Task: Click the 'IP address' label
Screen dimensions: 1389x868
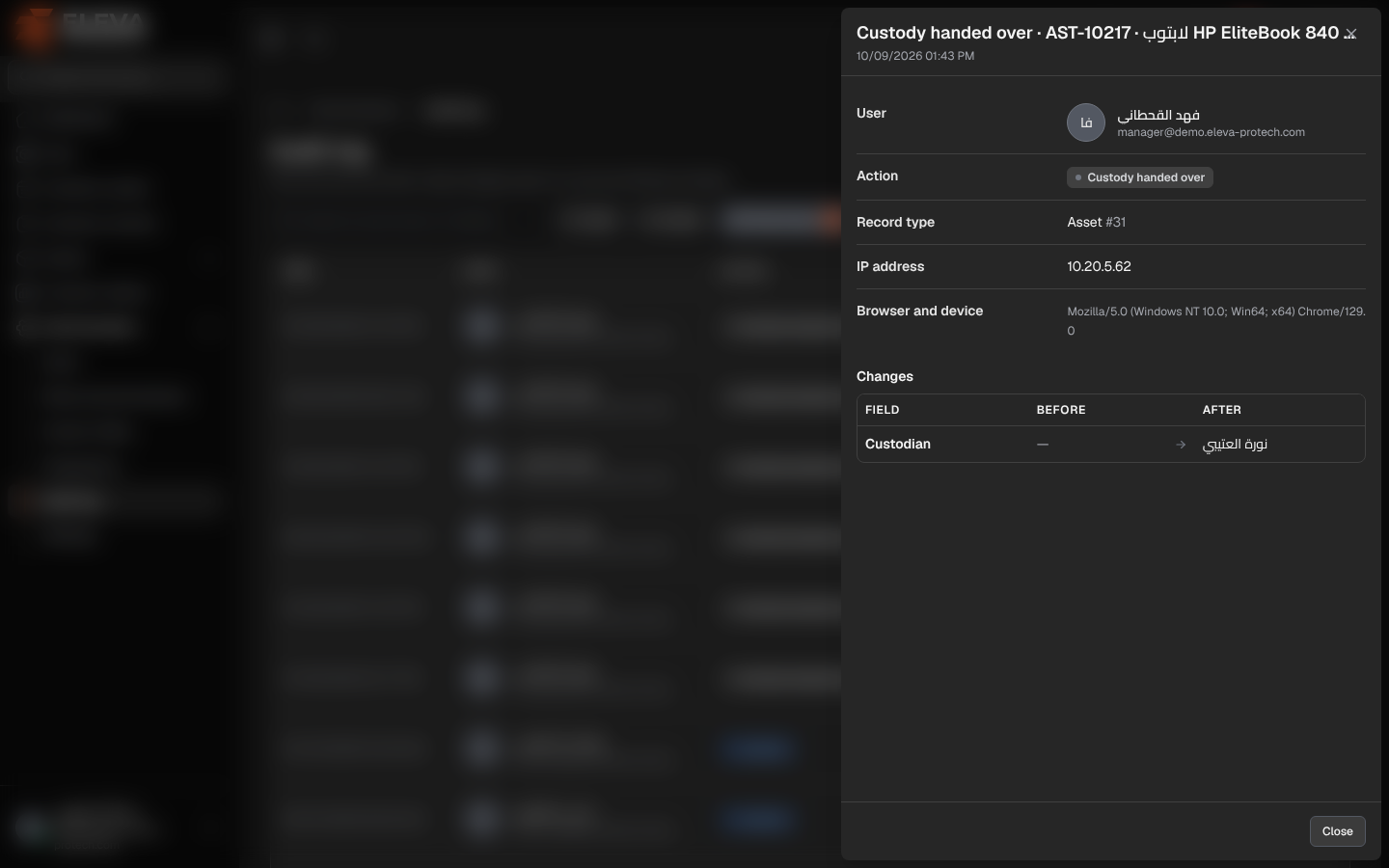Action: [x=889, y=266]
